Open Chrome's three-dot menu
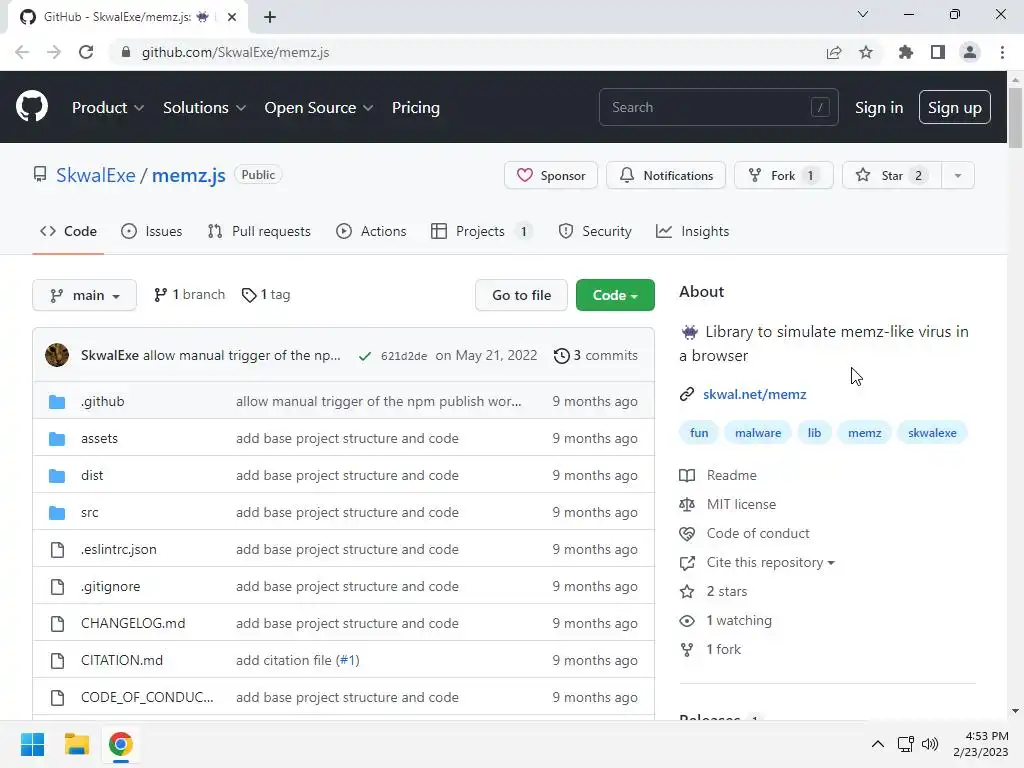This screenshot has width=1024, height=768. click(1002, 52)
